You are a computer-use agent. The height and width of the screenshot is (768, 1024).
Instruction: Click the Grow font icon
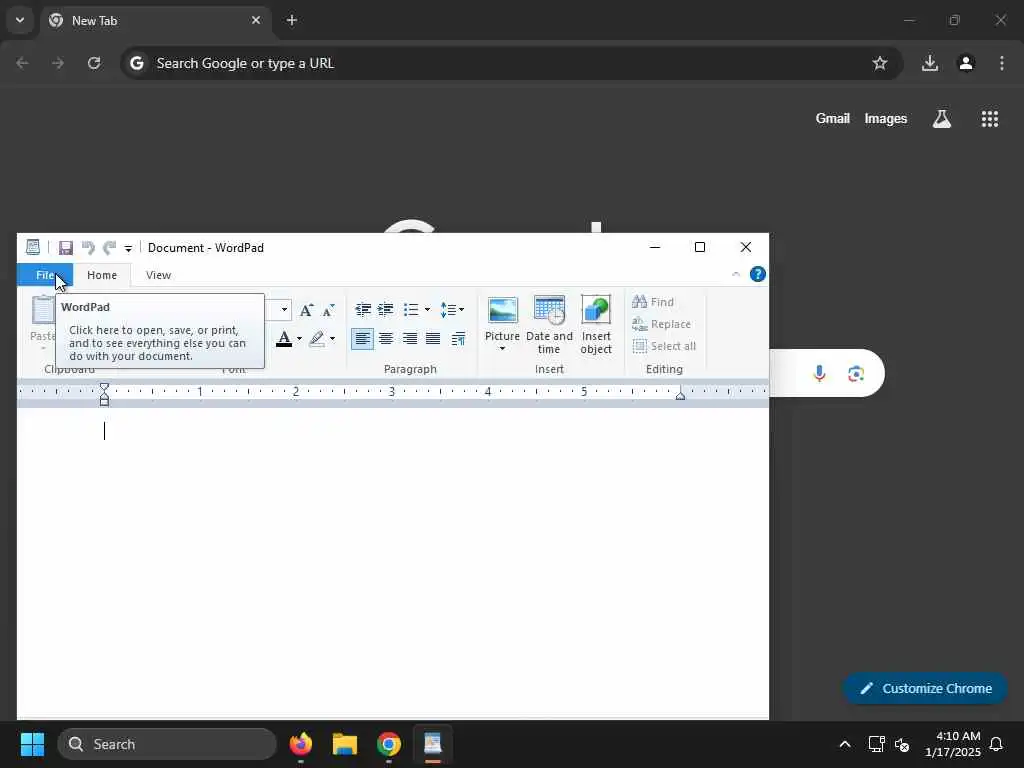[x=306, y=310]
